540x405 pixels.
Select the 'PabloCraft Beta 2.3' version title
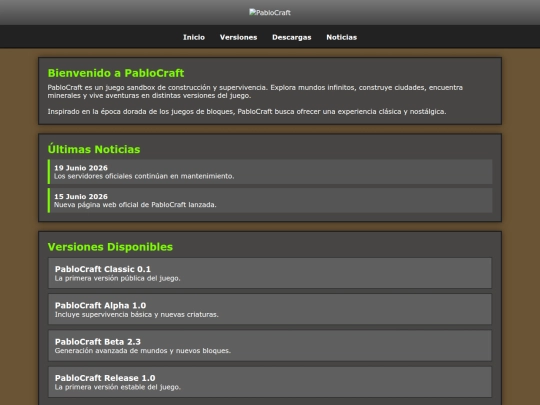[x=98, y=342]
